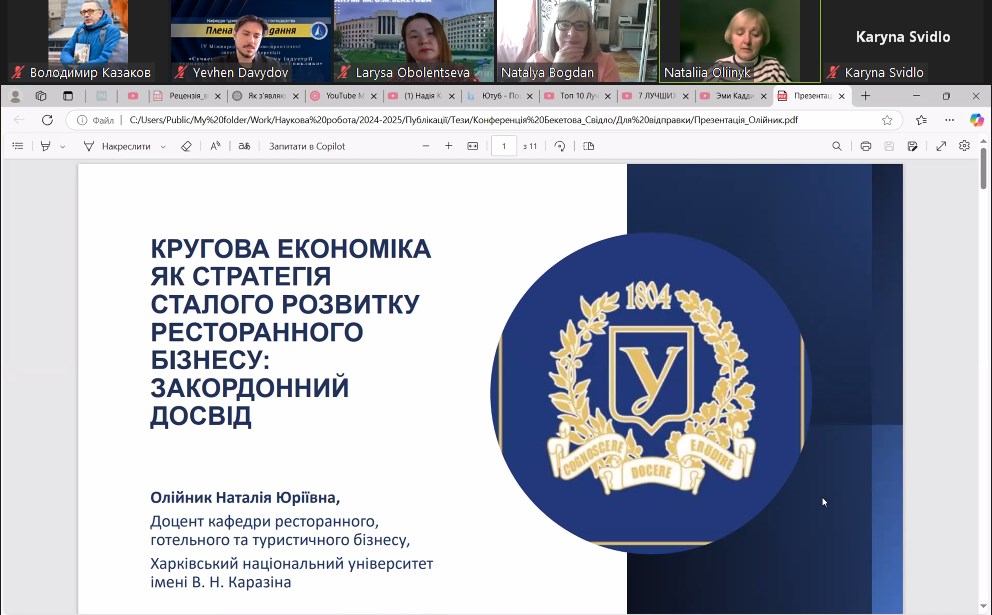The height and width of the screenshot is (615, 992).
Task: Click the read aloud icon
Action: tap(215, 146)
